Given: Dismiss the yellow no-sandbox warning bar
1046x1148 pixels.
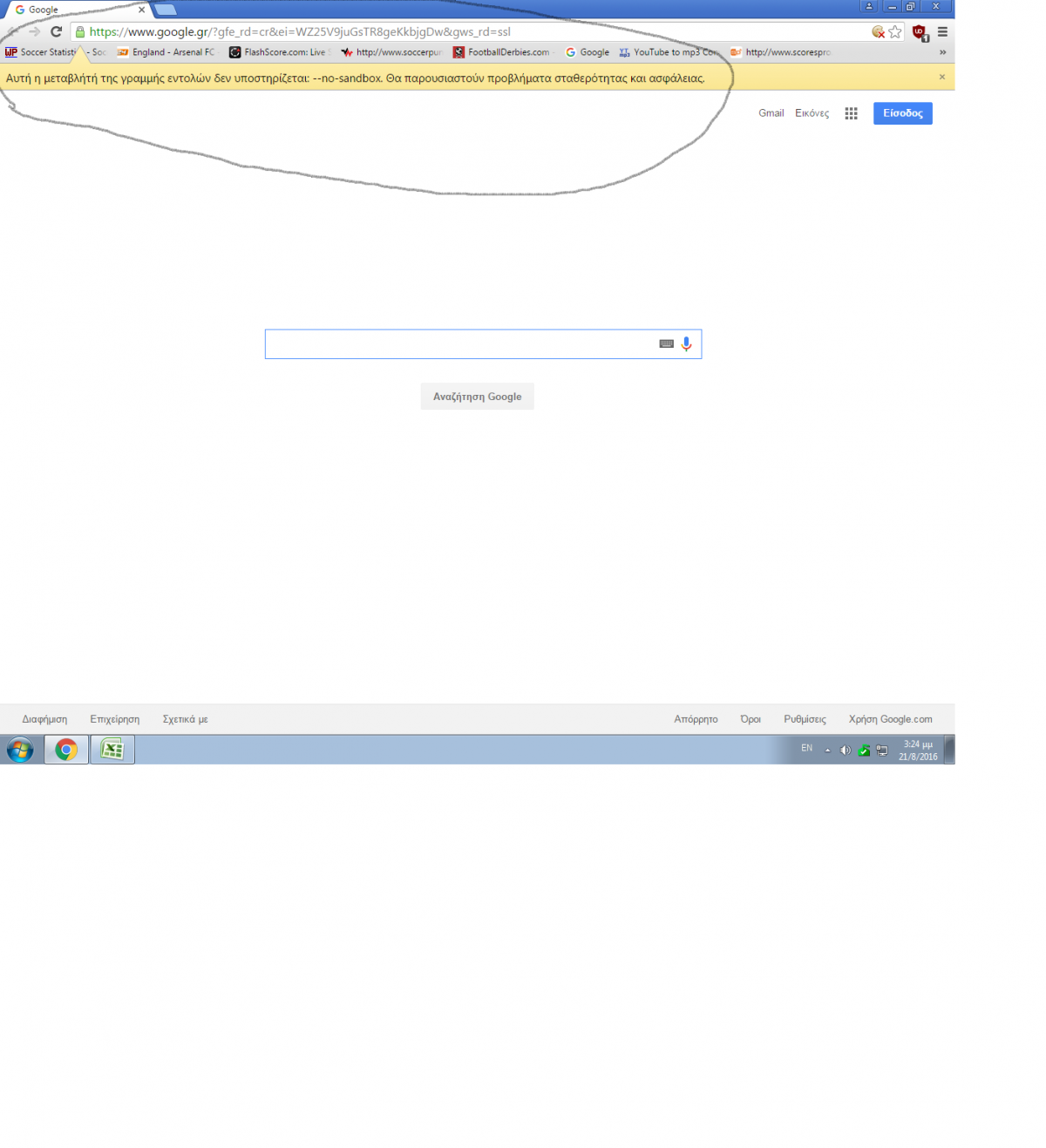Looking at the screenshot, I should [x=941, y=77].
